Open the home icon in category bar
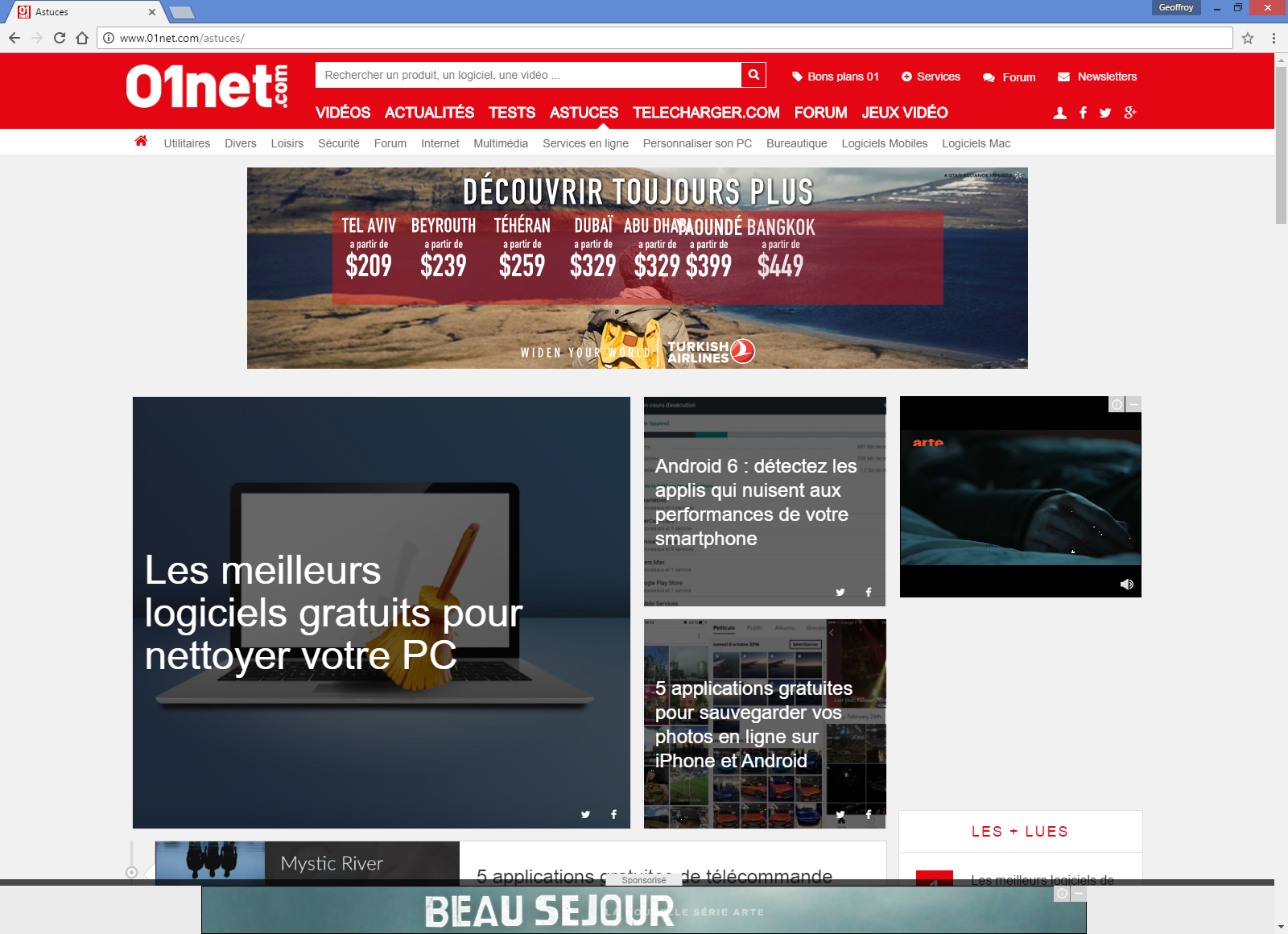This screenshot has height=934, width=1288. point(141,142)
